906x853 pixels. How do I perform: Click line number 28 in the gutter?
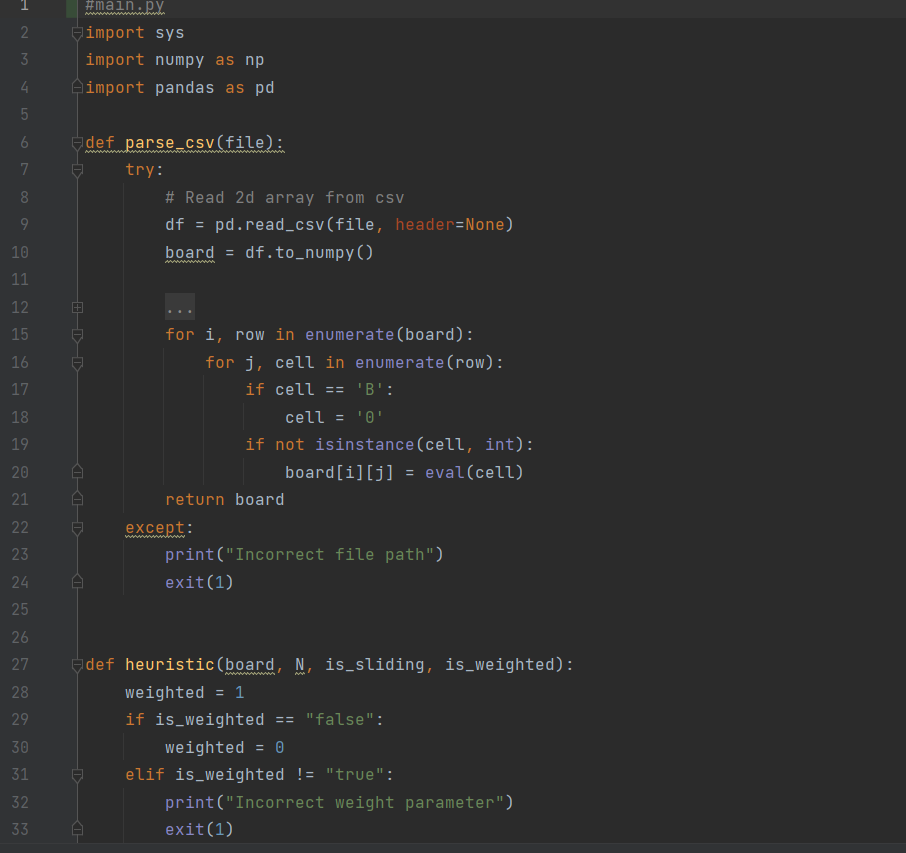click(x=20, y=692)
